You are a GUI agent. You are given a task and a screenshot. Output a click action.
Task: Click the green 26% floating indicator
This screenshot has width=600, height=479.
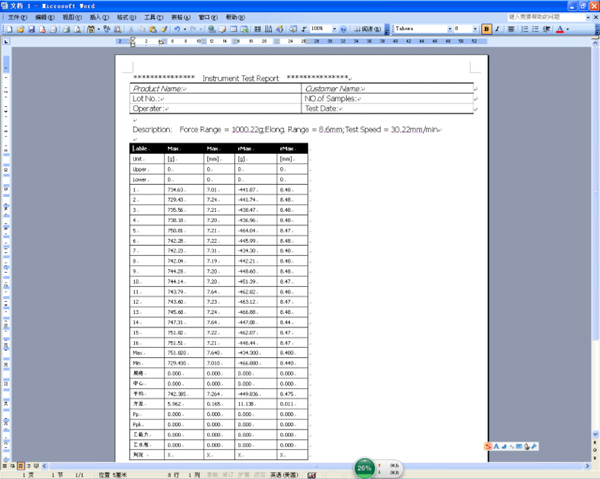click(365, 467)
